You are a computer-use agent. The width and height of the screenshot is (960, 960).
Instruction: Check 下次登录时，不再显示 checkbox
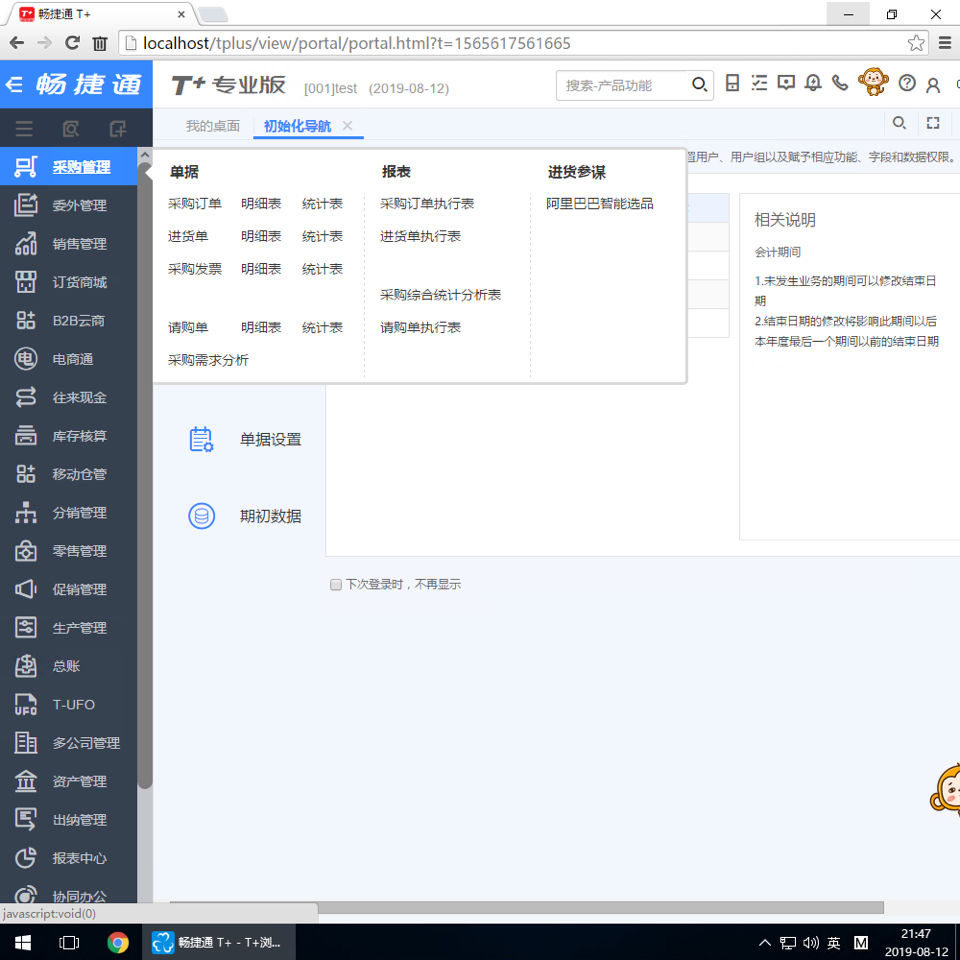[x=336, y=584]
